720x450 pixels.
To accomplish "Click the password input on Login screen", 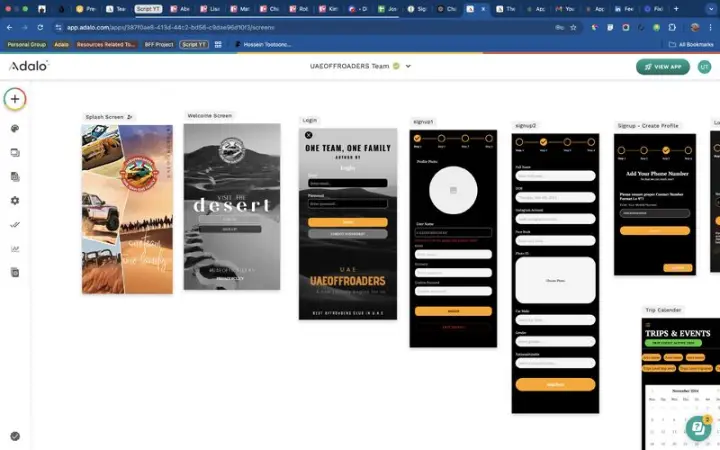I will (348, 203).
